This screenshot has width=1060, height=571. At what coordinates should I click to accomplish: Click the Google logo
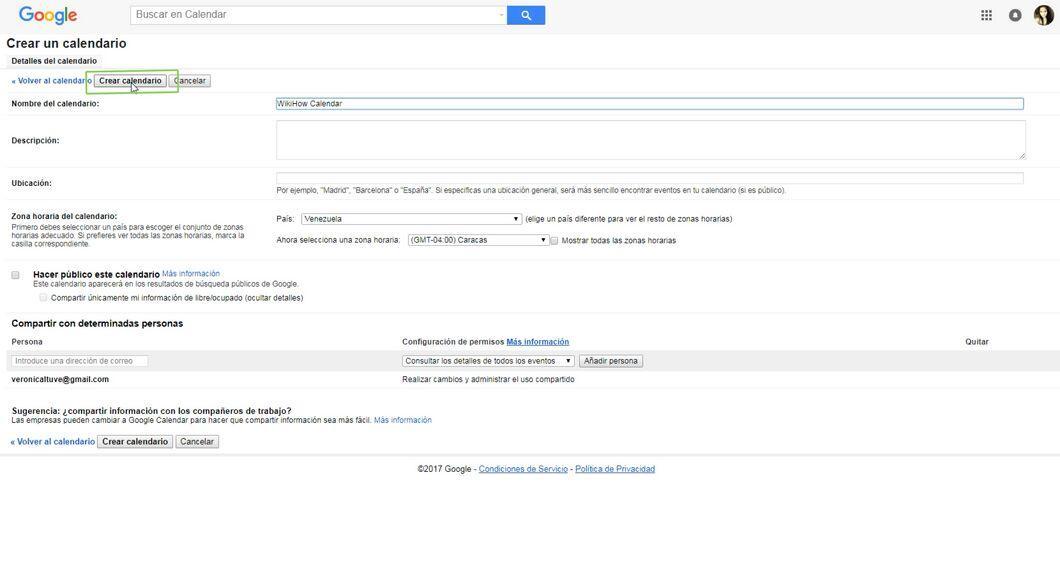(x=48, y=15)
